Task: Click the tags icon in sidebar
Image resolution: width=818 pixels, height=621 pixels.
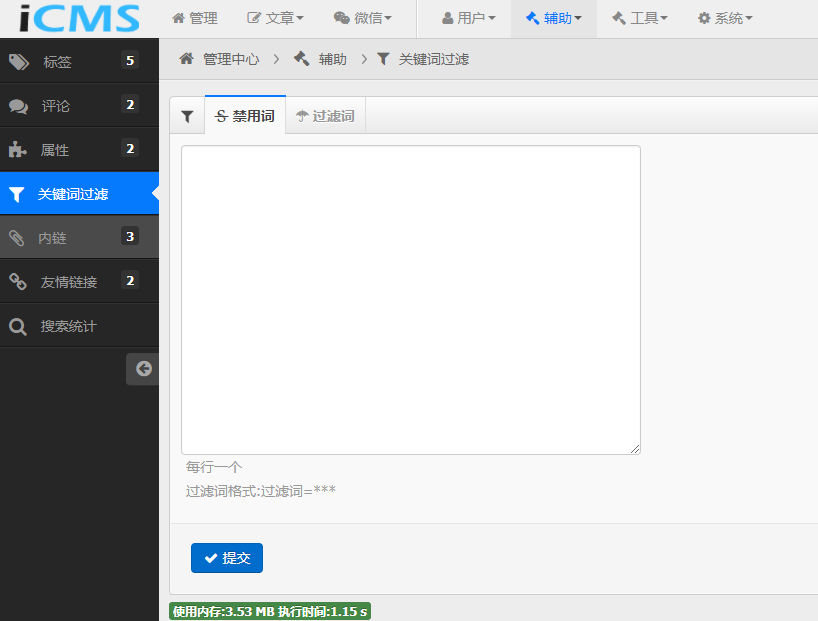Action: pyautogui.click(x=19, y=62)
